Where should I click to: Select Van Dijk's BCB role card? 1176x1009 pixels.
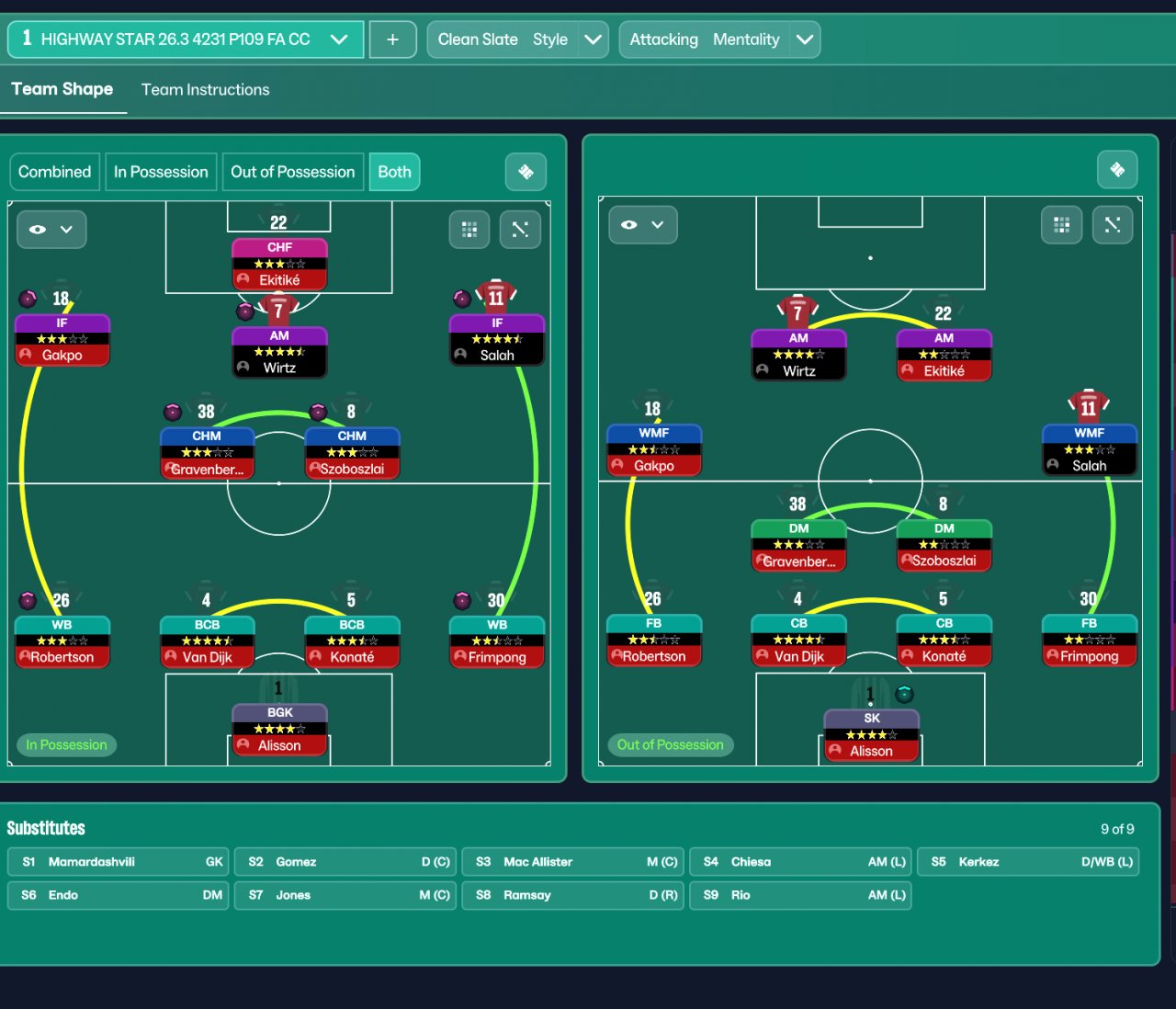207,641
